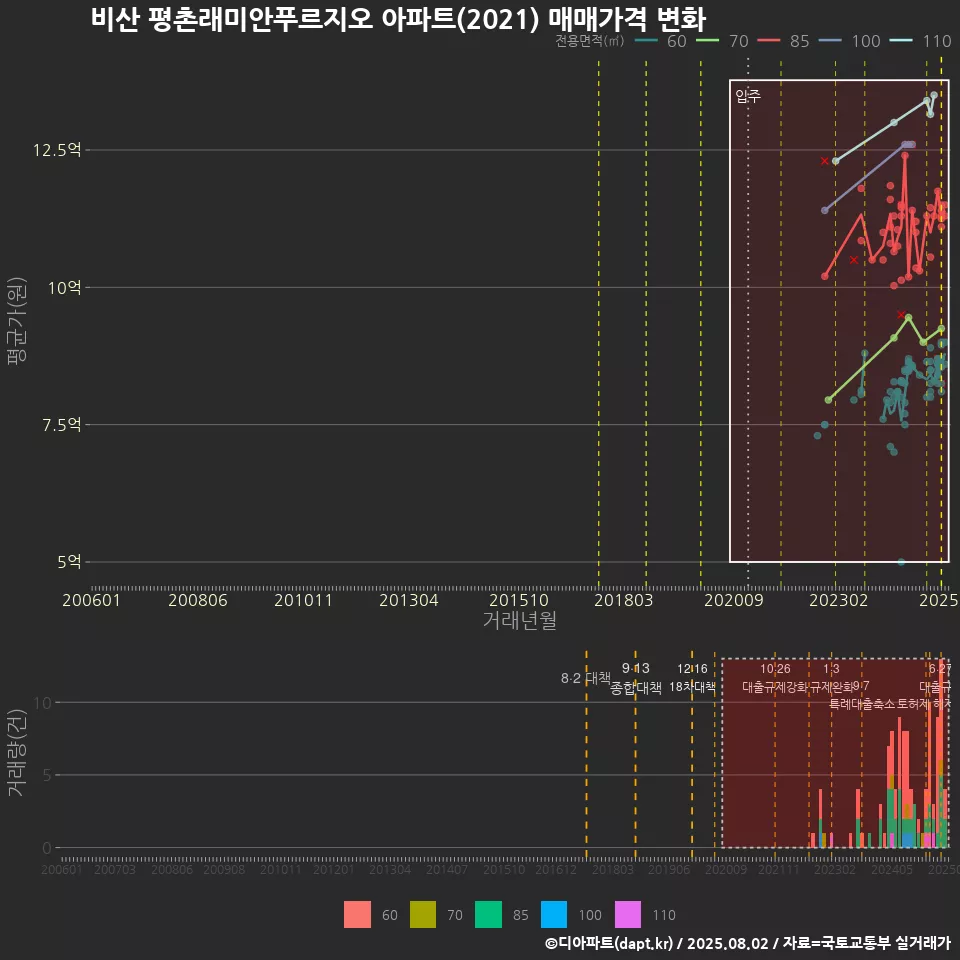Click the 0 volume axis label

(x=47, y=848)
